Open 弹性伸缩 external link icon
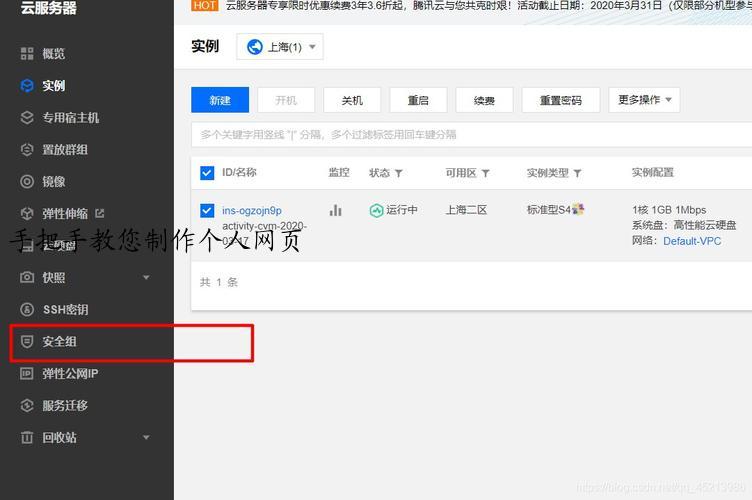 click(99, 213)
